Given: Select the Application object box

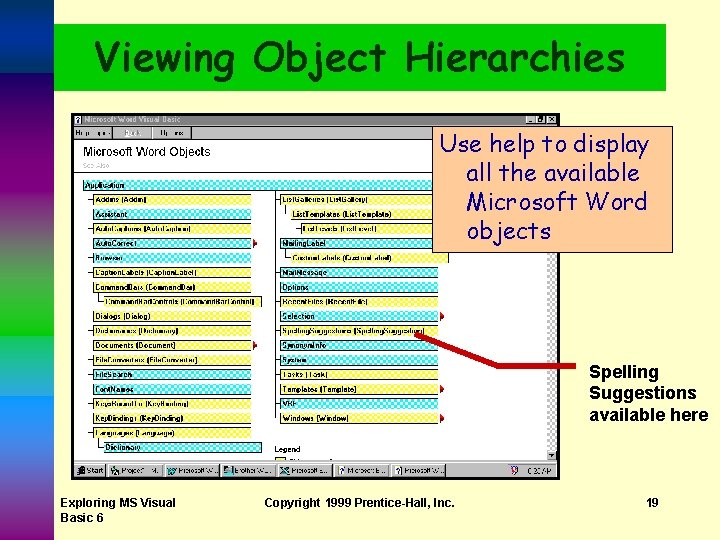Looking at the screenshot, I should [x=258, y=185].
